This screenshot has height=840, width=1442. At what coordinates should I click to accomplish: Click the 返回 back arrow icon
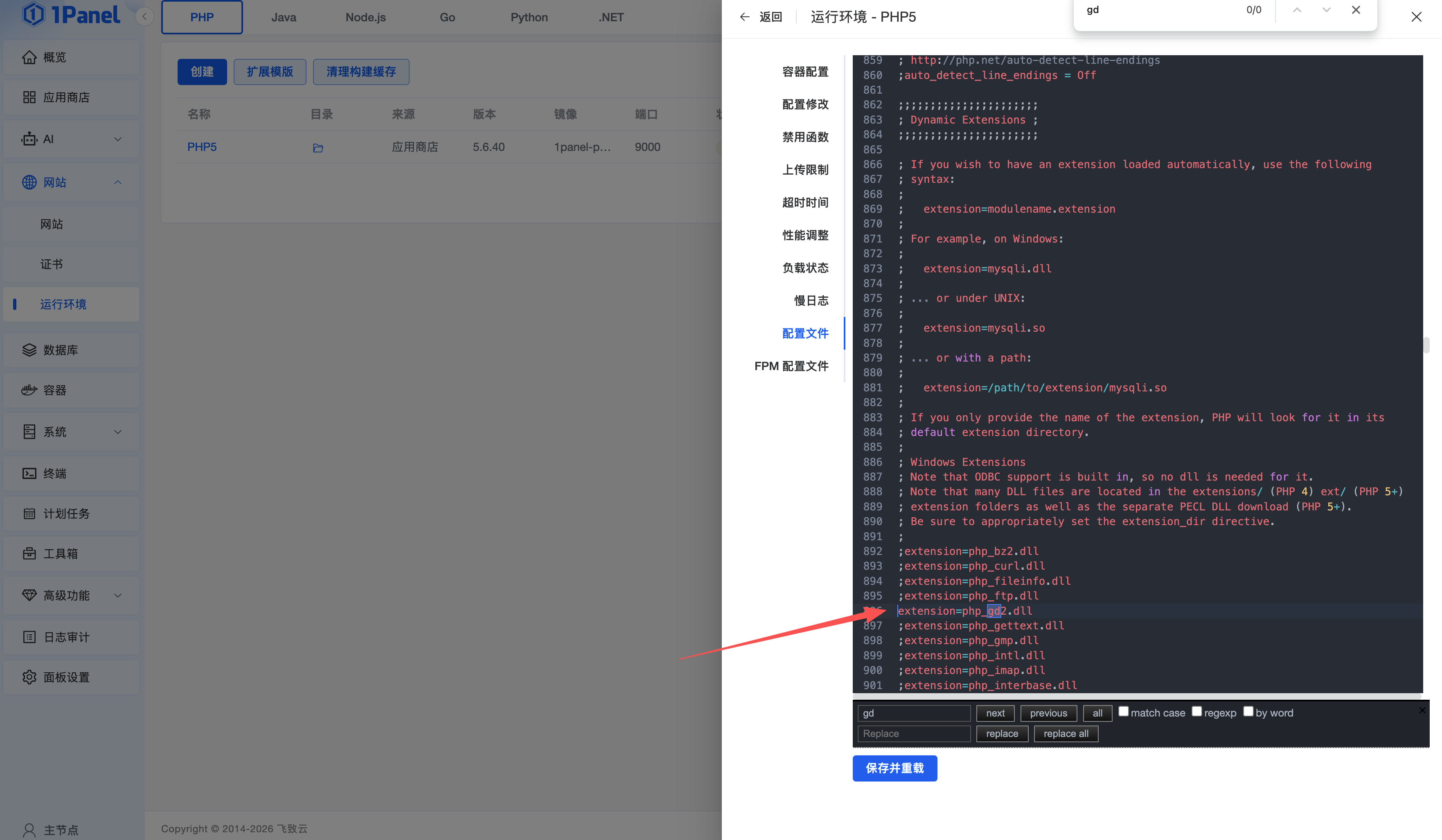[x=744, y=17]
